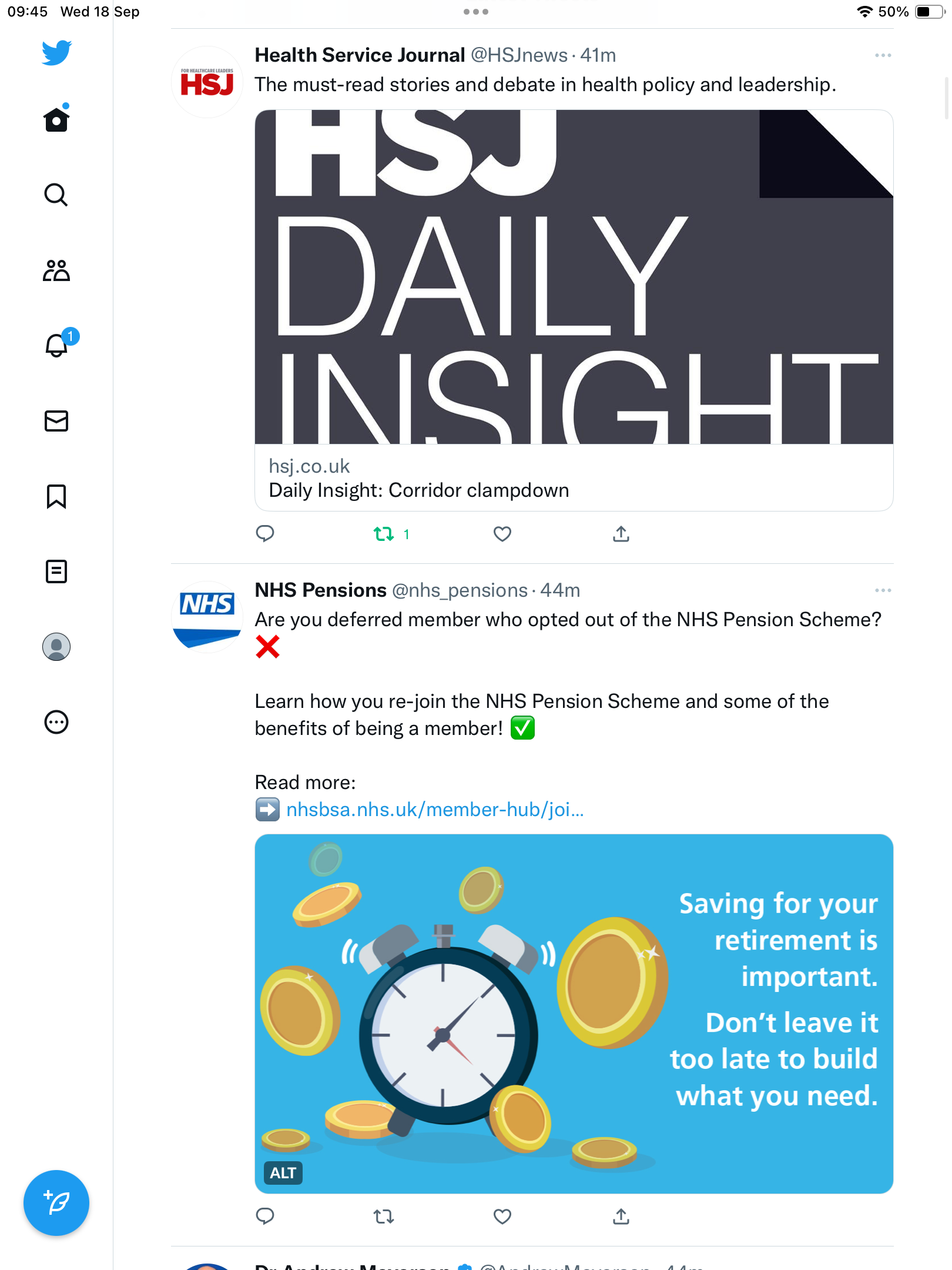Open Lists icon in sidebar
Viewport: 952px width, 1270px height.
[56, 571]
